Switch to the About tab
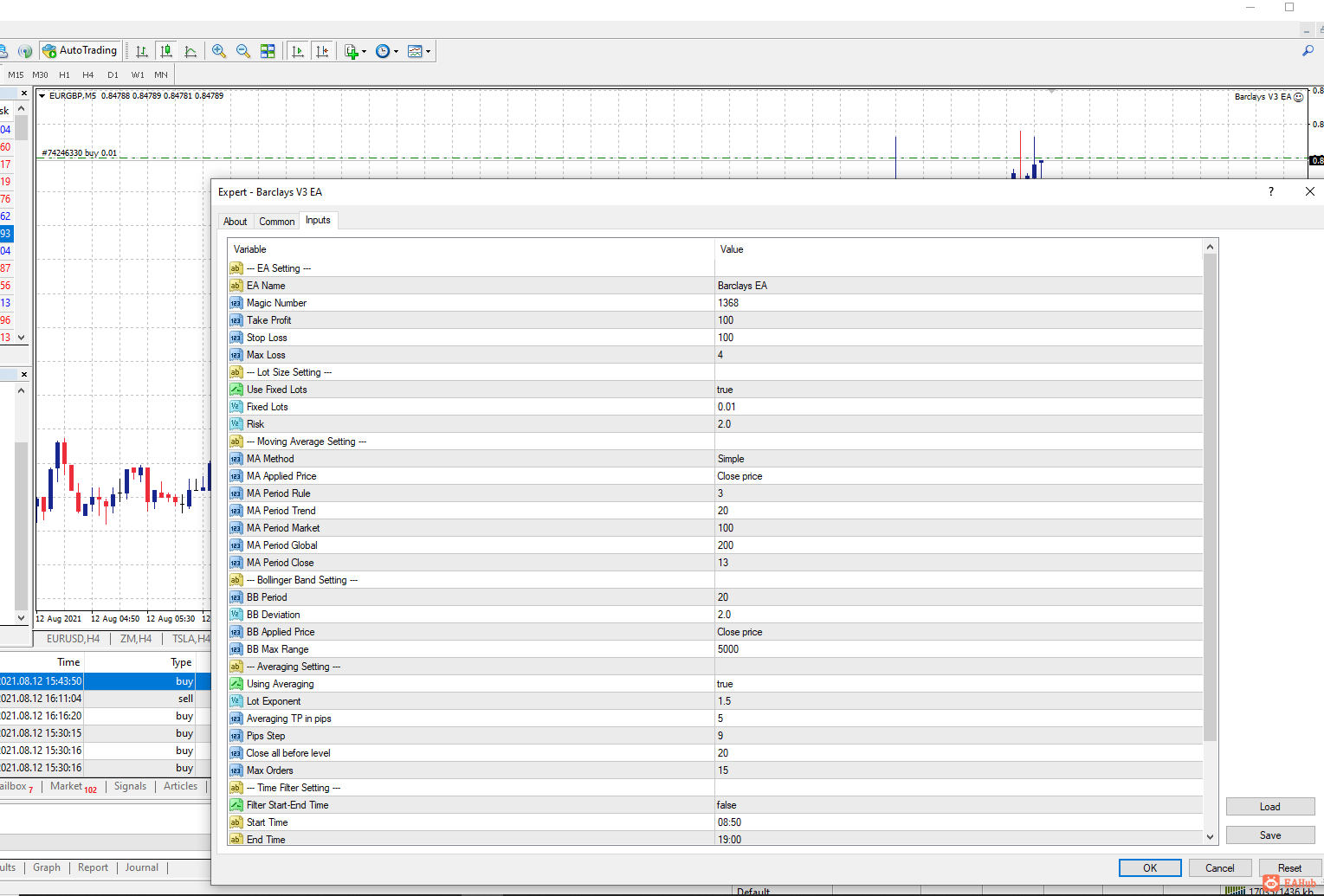Screen dimensions: 1324x896 coord(236,222)
